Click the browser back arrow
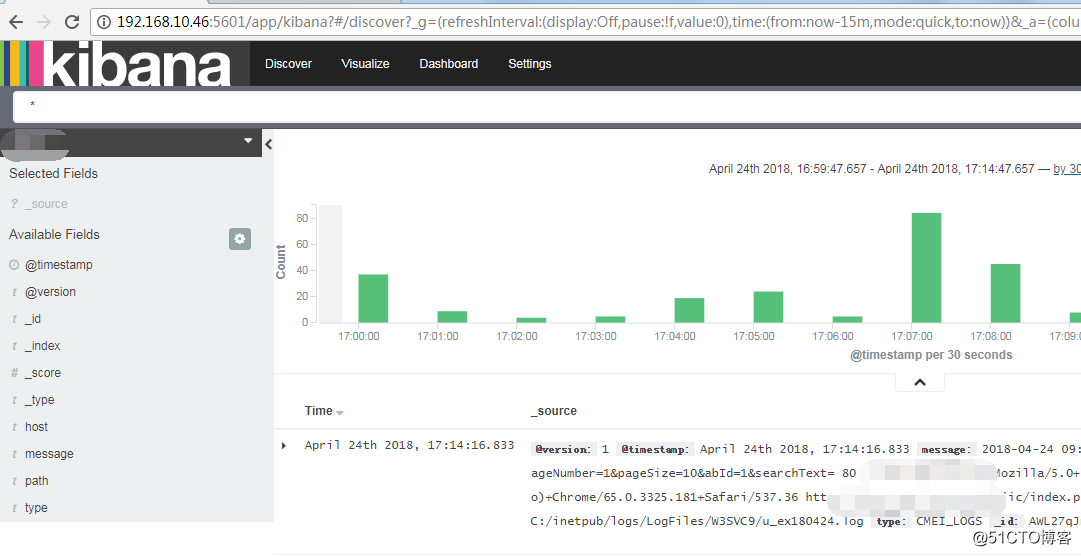Image resolution: width=1081 pixels, height=556 pixels. [x=16, y=22]
